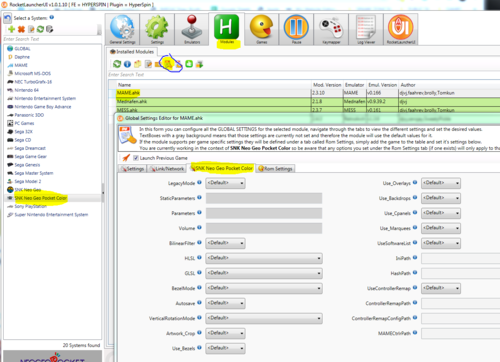
Task: Open the Log Viewer tab
Action: 366,29
